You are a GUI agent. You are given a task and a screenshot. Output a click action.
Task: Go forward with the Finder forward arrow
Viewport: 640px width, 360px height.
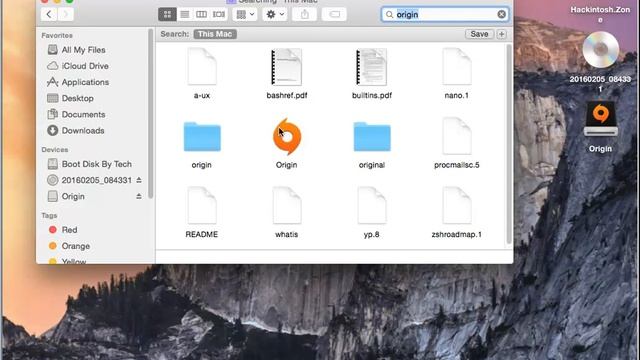66,14
